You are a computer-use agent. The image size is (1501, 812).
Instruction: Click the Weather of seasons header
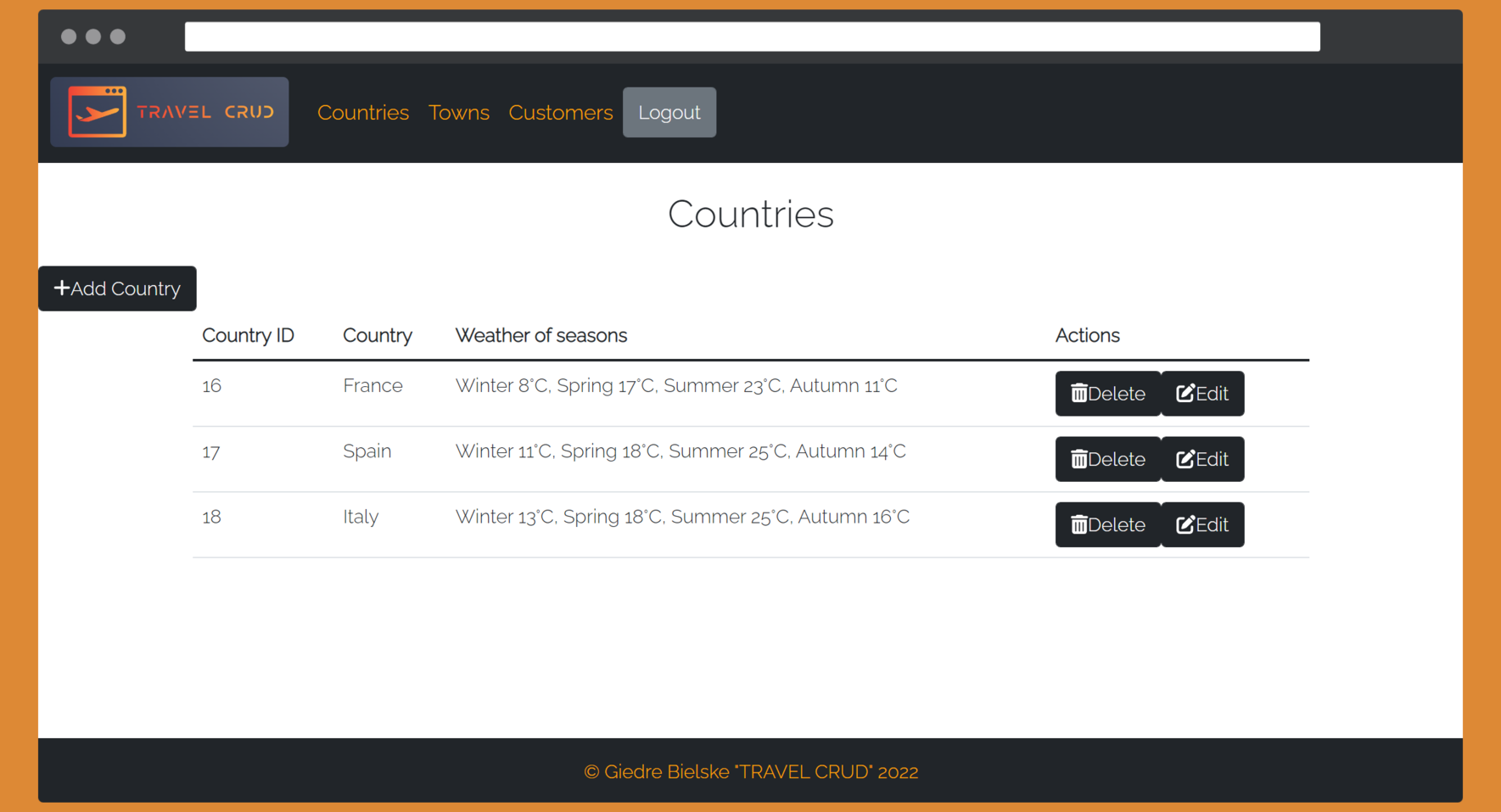pos(540,336)
